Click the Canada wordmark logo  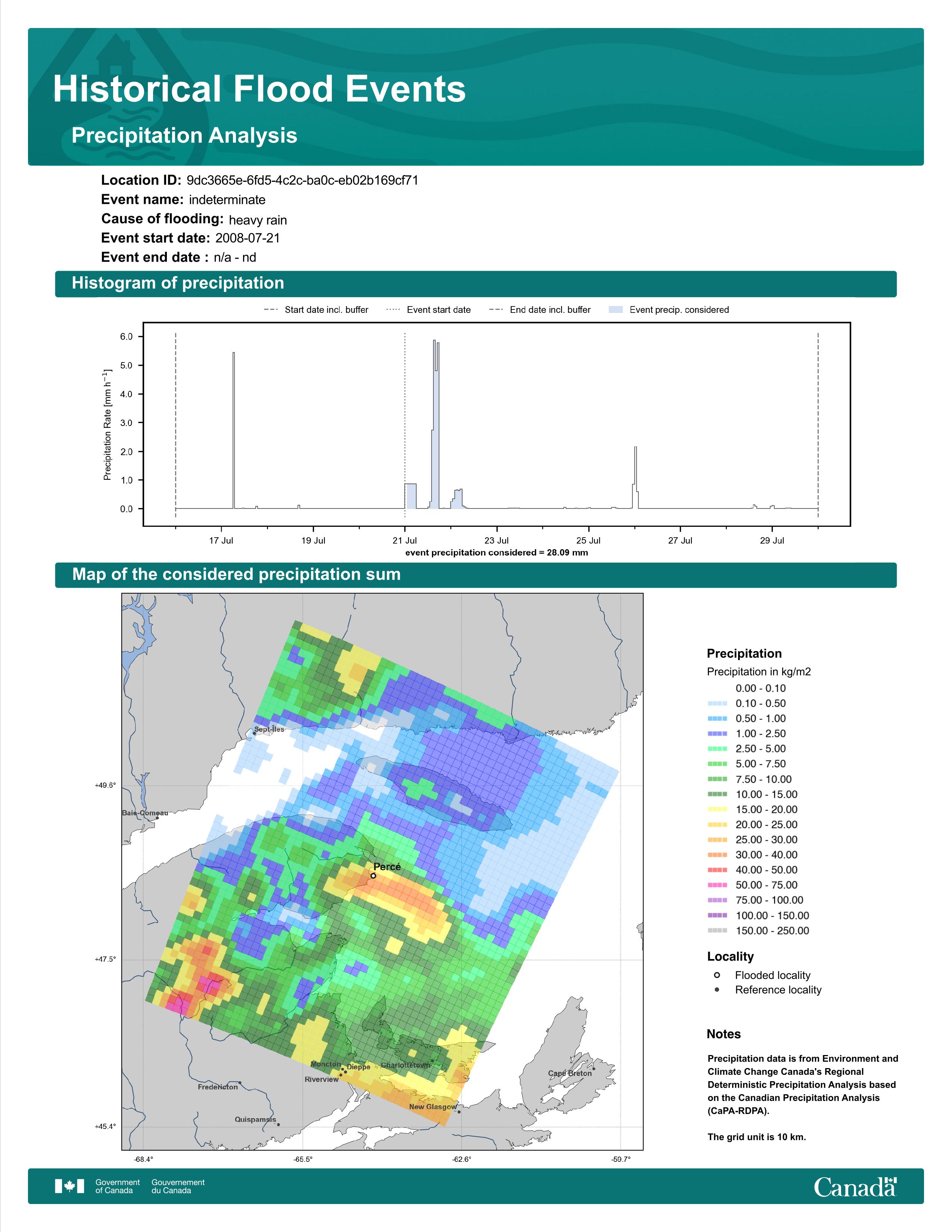855,1187
